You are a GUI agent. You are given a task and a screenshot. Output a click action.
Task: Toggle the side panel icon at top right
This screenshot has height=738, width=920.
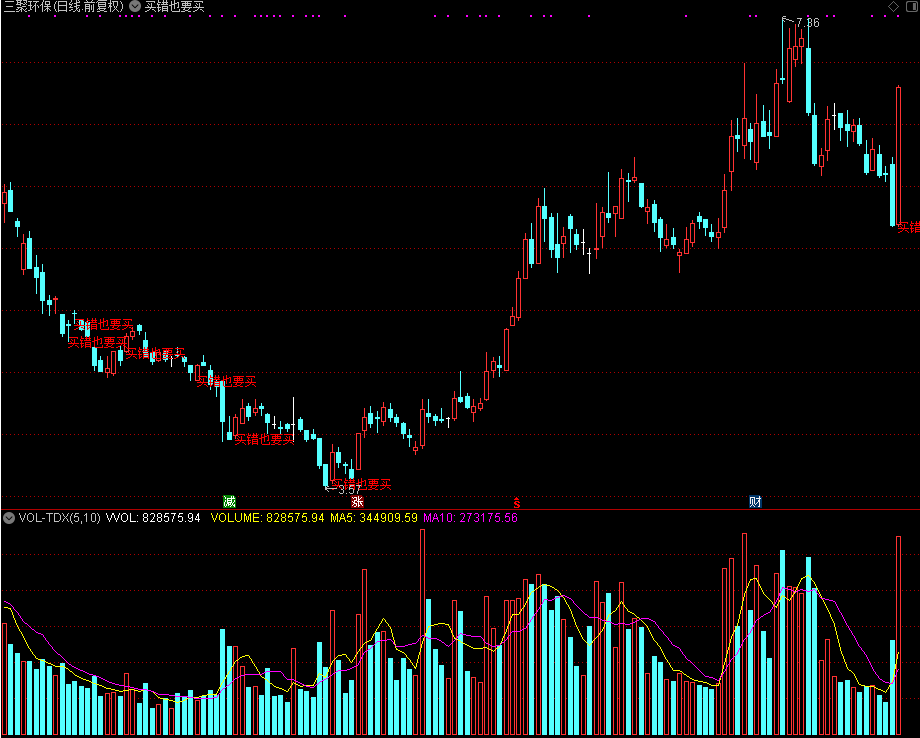point(912,6)
